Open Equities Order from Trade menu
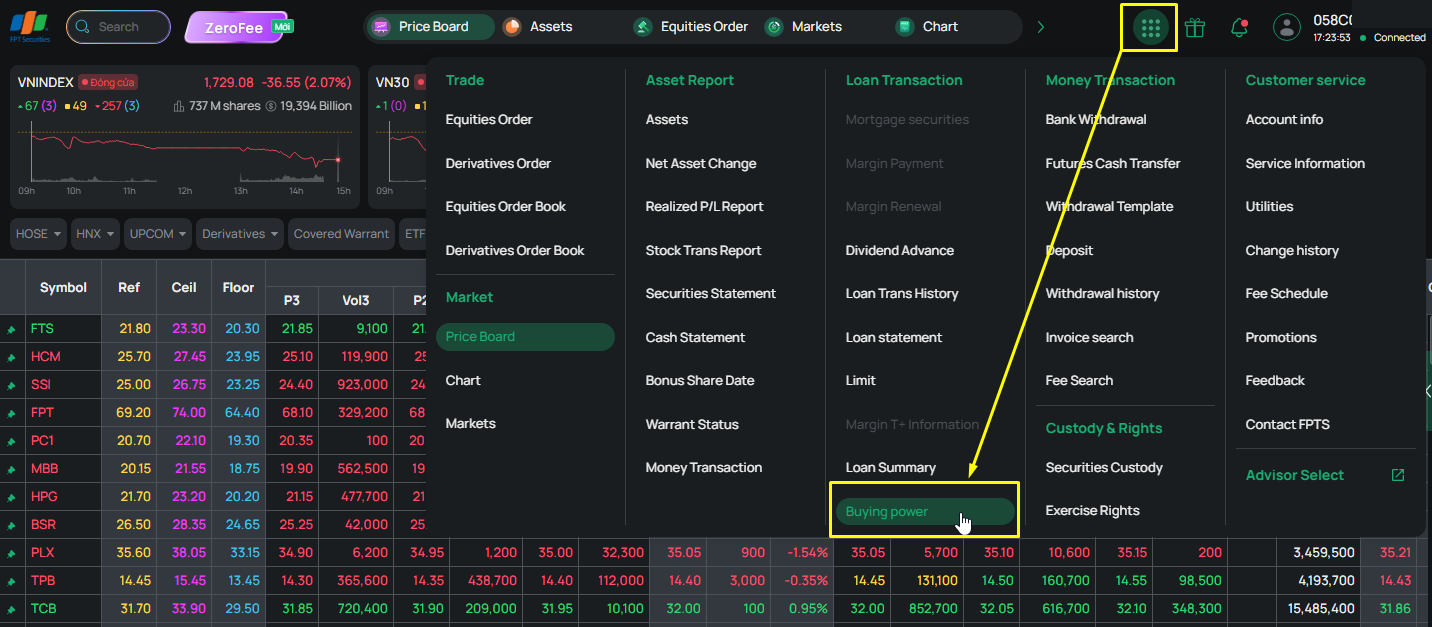 (x=489, y=119)
